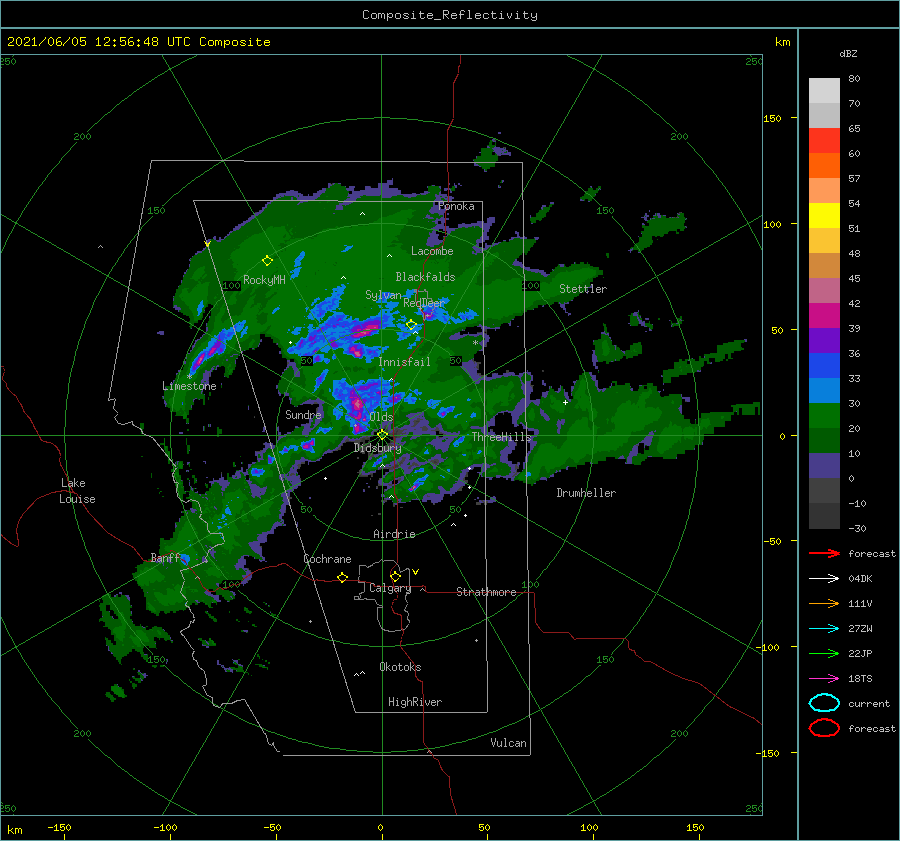900x841 pixels.
Task: Pick the orange swatch between 60 and 57
Action: click(824, 166)
